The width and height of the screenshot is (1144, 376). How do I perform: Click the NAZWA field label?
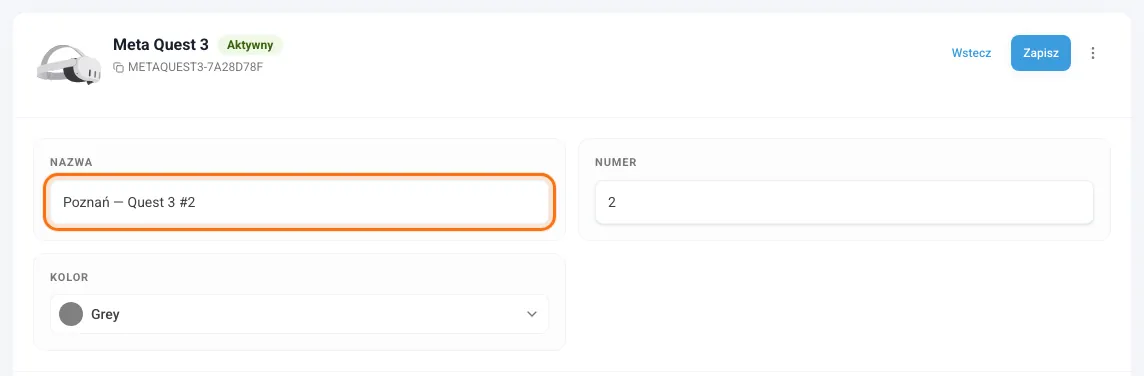pos(71,162)
